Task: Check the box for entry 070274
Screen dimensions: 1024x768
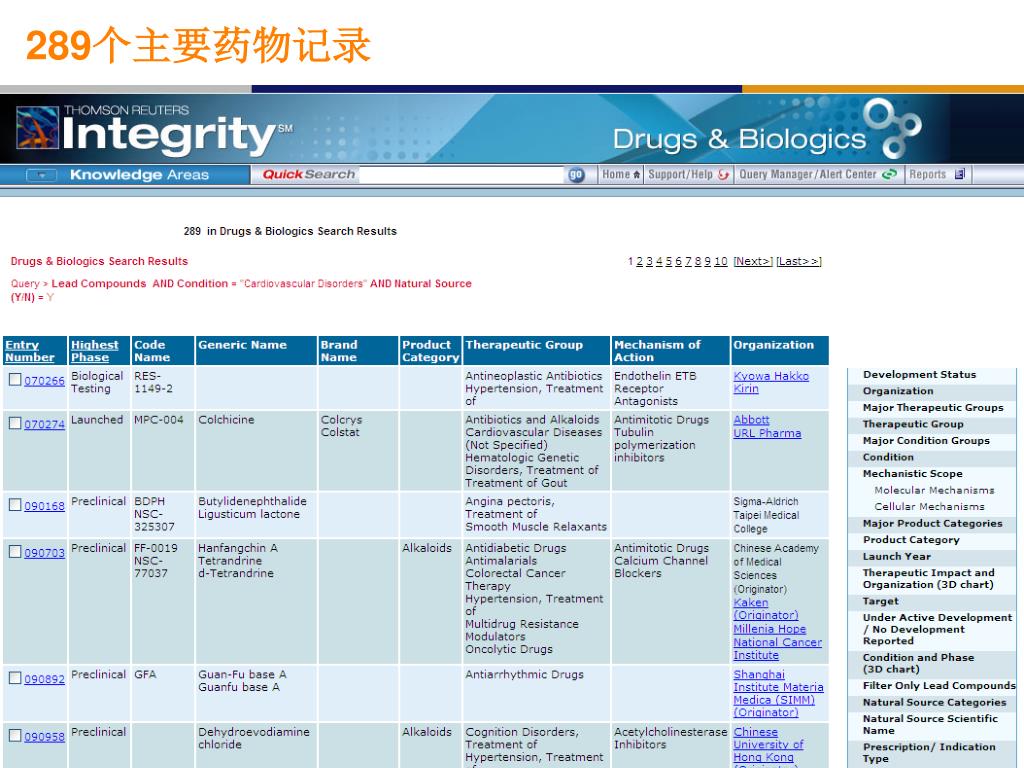Action: pyautogui.click(x=15, y=423)
